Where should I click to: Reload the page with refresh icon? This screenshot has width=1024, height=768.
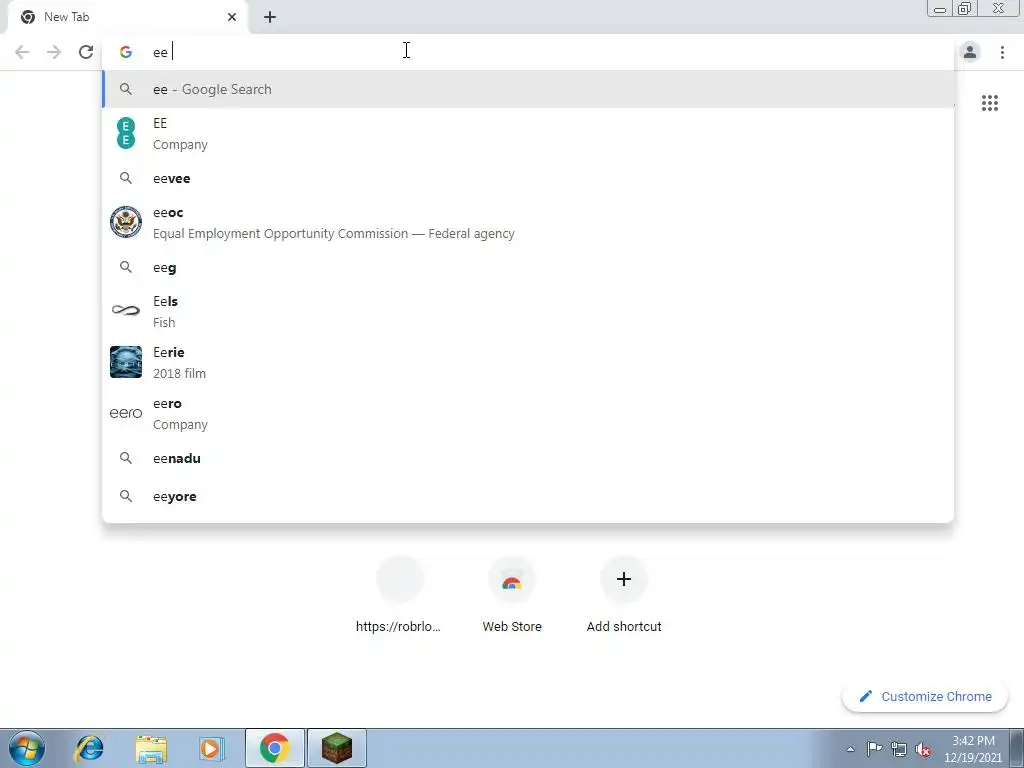point(86,52)
